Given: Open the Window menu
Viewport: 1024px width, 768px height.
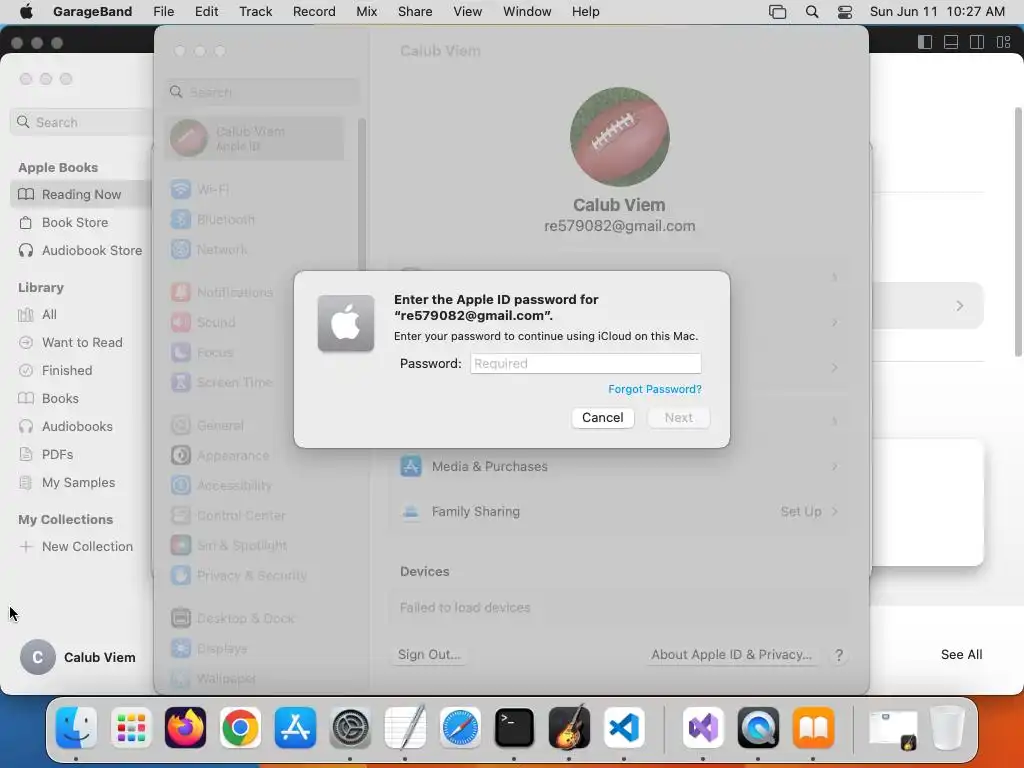Looking at the screenshot, I should 527,12.
